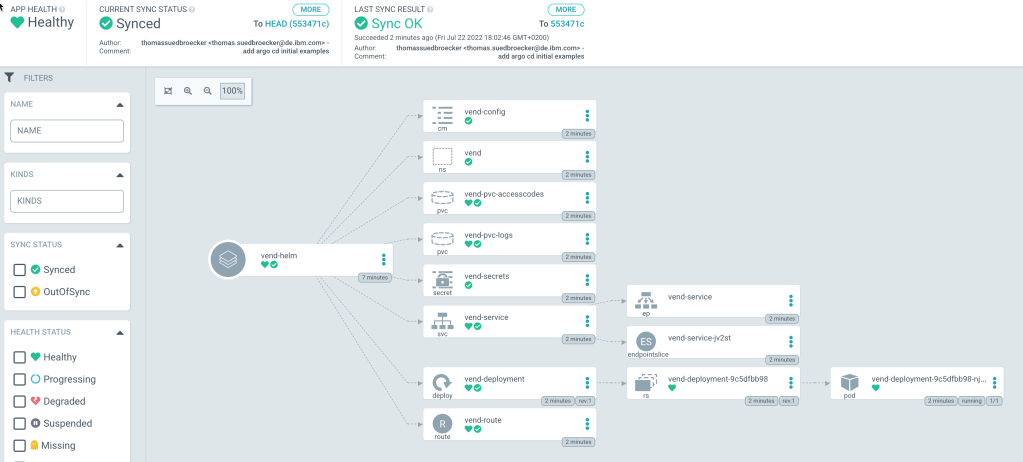Click the zoom out magnifier icon
Image resolution: width=1023 pixels, height=462 pixels.
(207, 91)
